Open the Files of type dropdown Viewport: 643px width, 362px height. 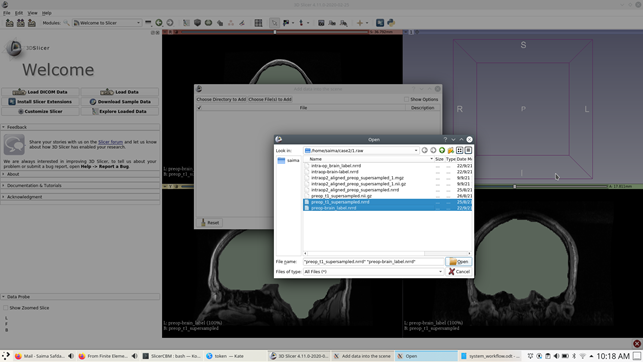tap(440, 271)
